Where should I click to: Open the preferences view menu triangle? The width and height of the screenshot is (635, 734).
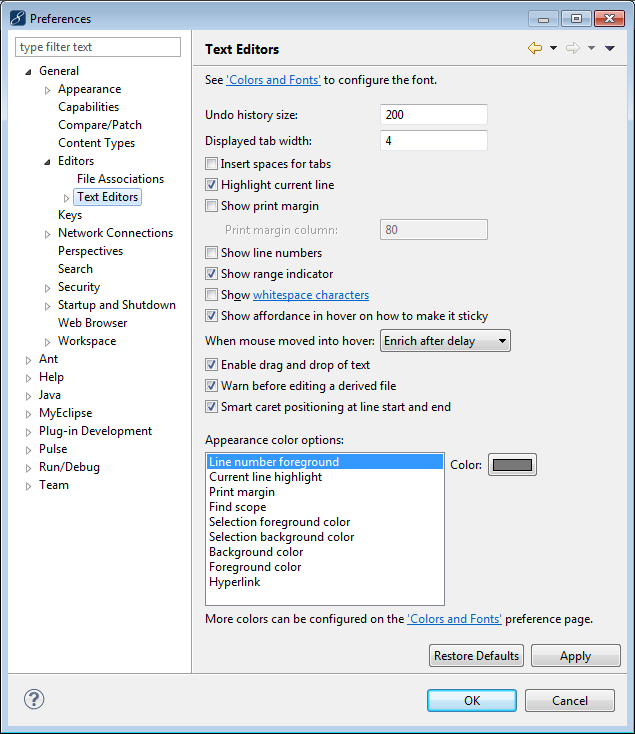point(610,49)
